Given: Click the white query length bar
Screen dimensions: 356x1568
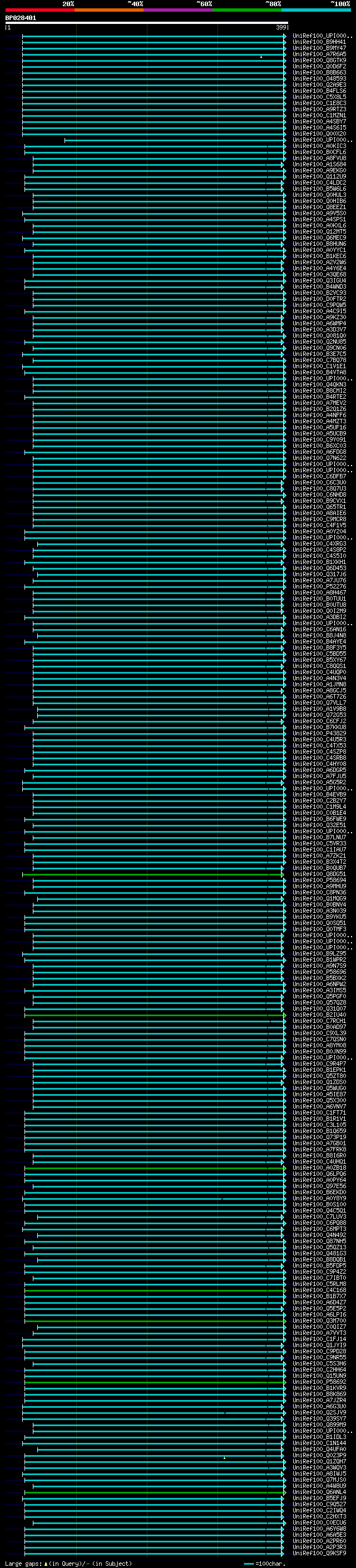Looking at the screenshot, I should click(x=147, y=23).
